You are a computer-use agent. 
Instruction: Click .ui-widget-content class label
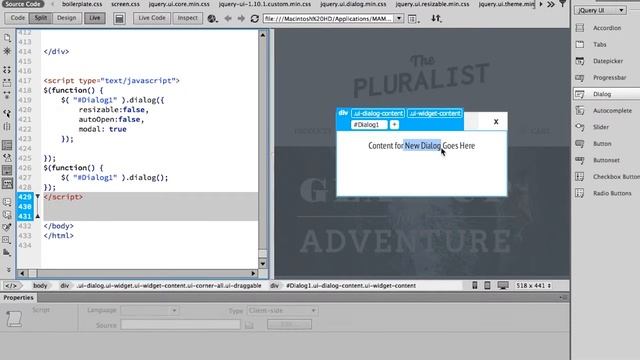coord(434,113)
